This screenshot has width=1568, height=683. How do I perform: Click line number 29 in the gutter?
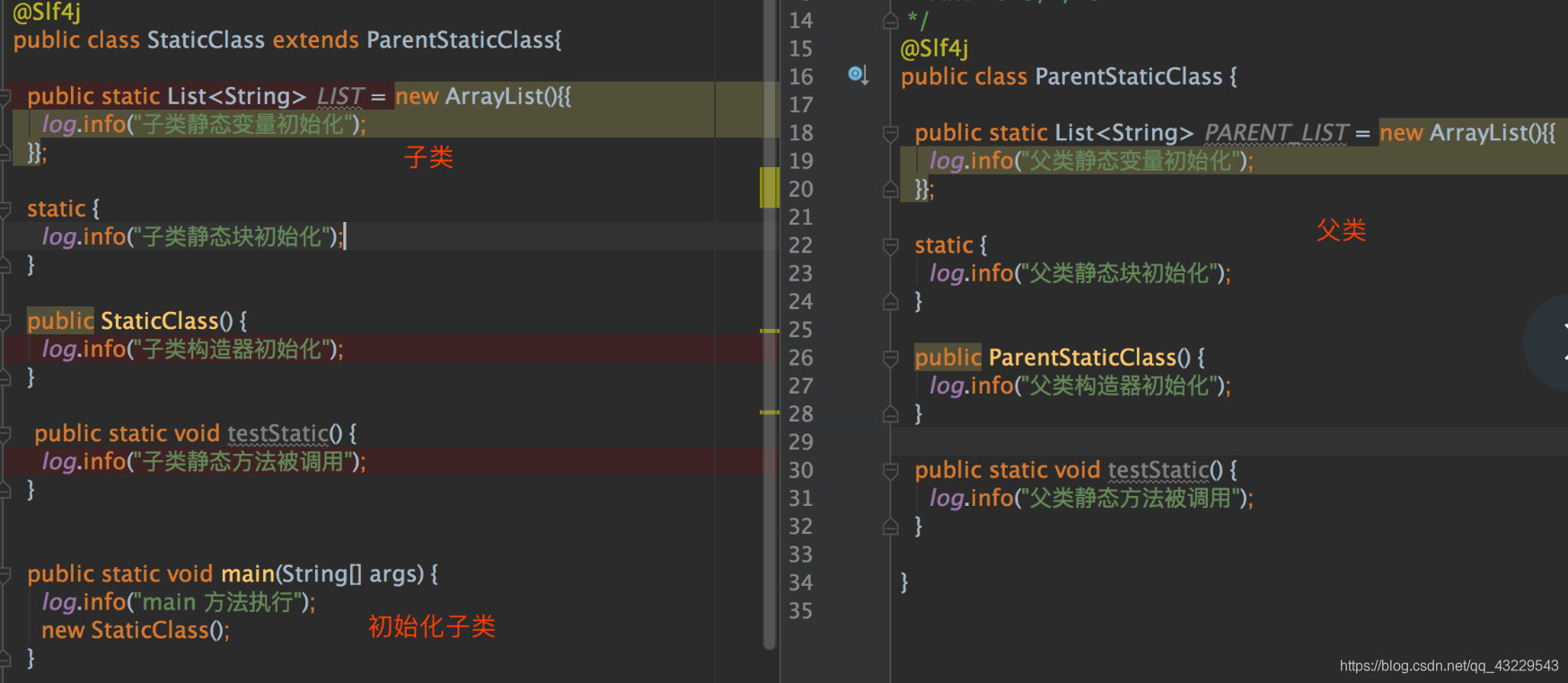coord(801,441)
